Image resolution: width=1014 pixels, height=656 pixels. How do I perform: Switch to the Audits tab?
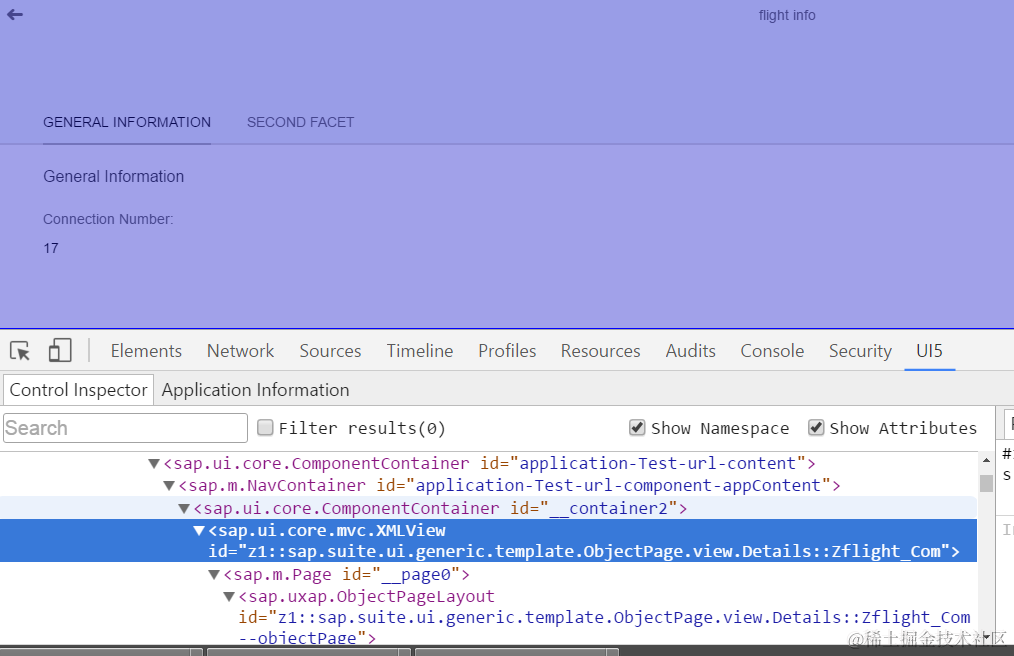click(691, 351)
